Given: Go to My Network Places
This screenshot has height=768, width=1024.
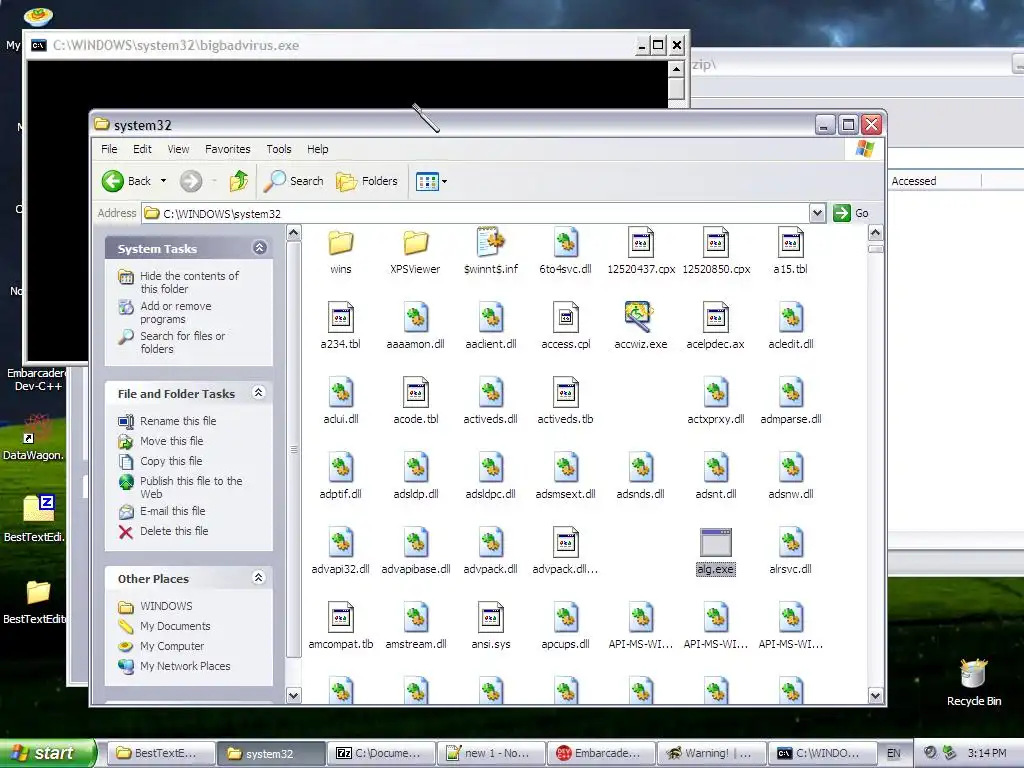Looking at the screenshot, I should 185,666.
